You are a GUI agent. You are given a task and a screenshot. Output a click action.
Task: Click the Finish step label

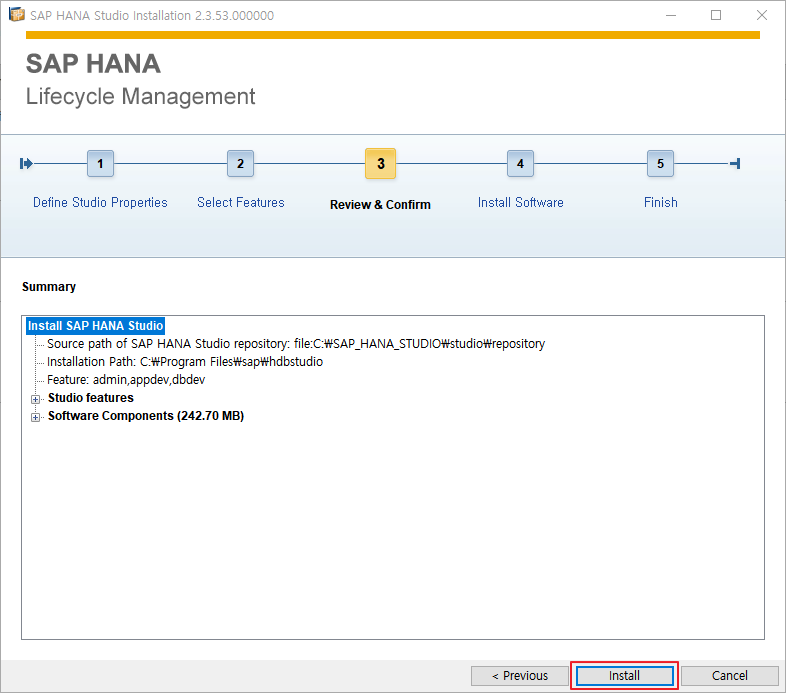[661, 203]
